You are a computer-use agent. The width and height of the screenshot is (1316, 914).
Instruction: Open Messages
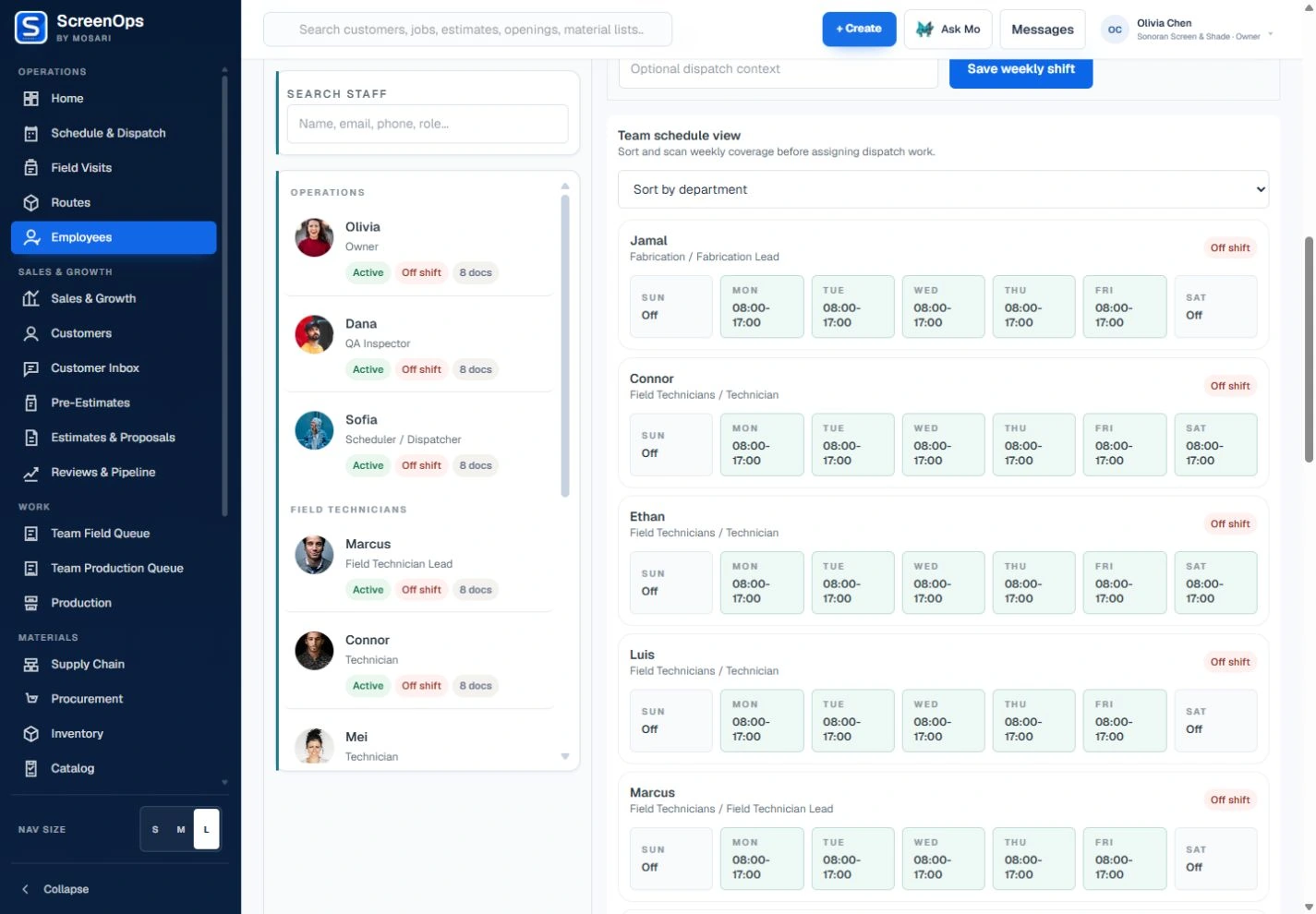coord(1043,30)
